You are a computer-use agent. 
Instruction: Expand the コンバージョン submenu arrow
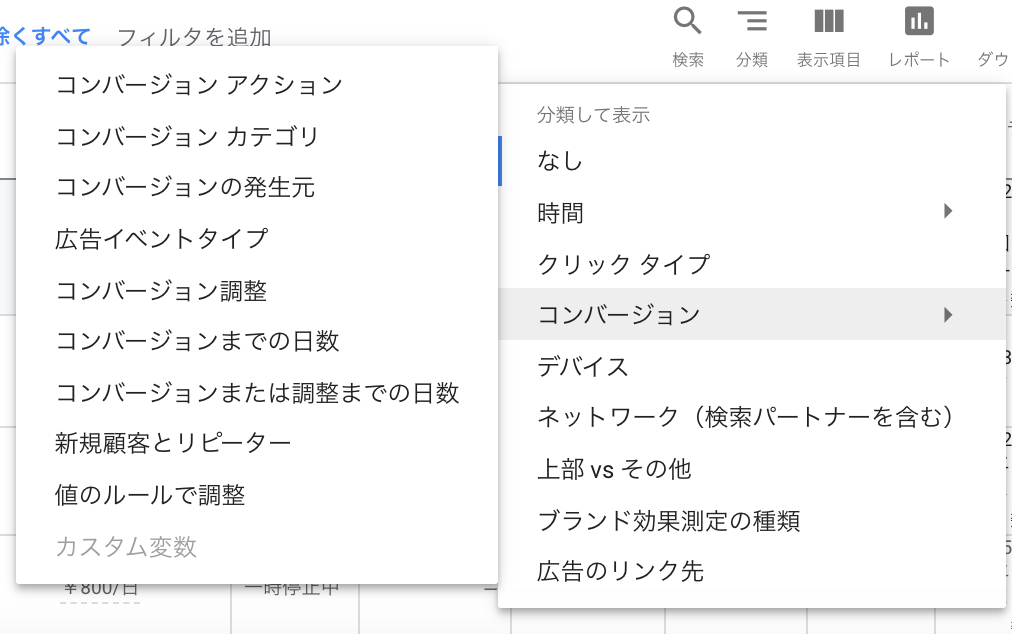(947, 313)
